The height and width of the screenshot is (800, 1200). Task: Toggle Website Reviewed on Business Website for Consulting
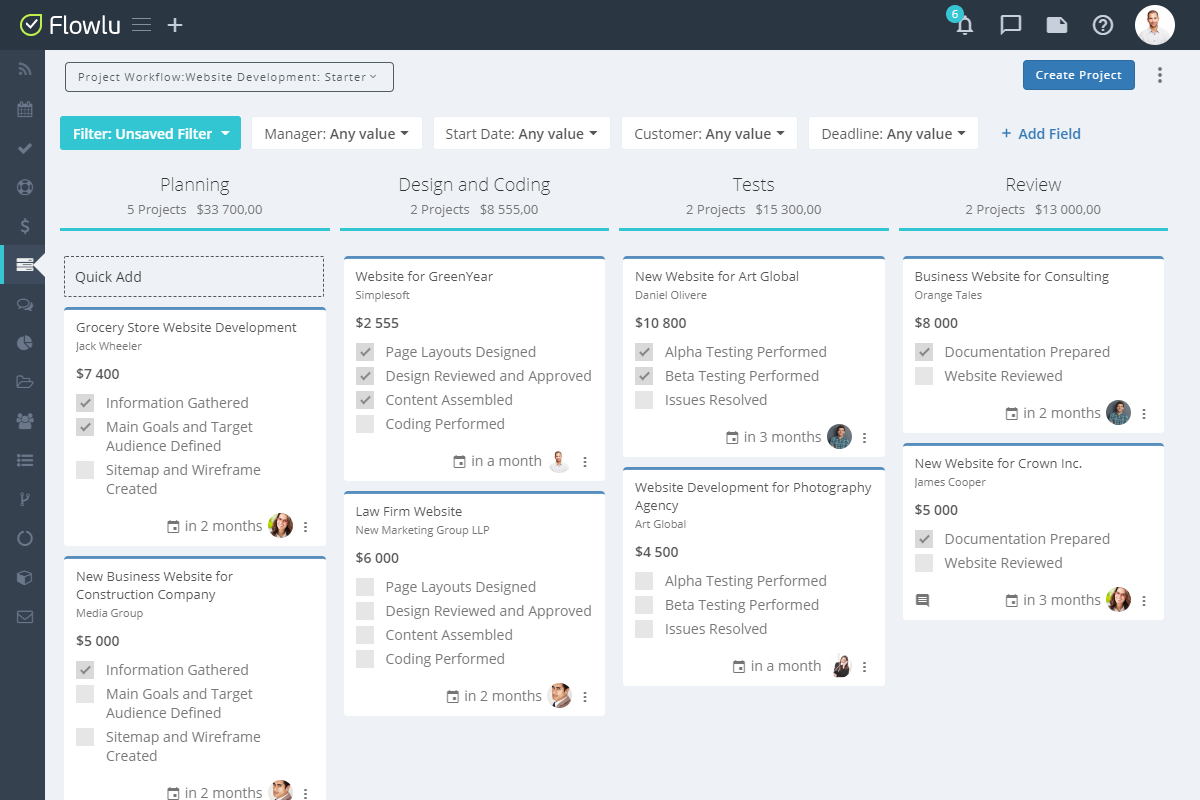point(924,376)
